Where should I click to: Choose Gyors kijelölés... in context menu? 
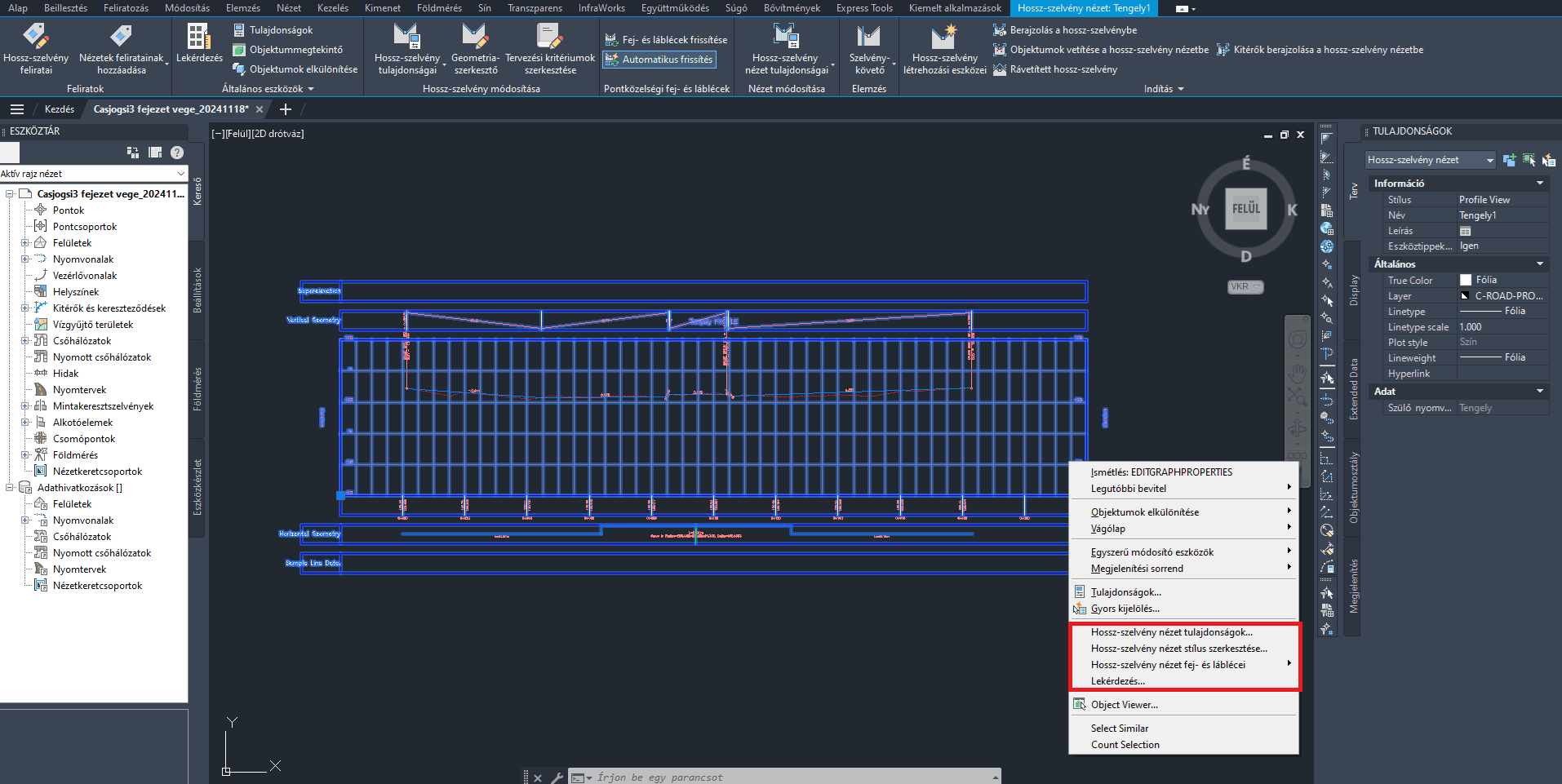point(1183,609)
